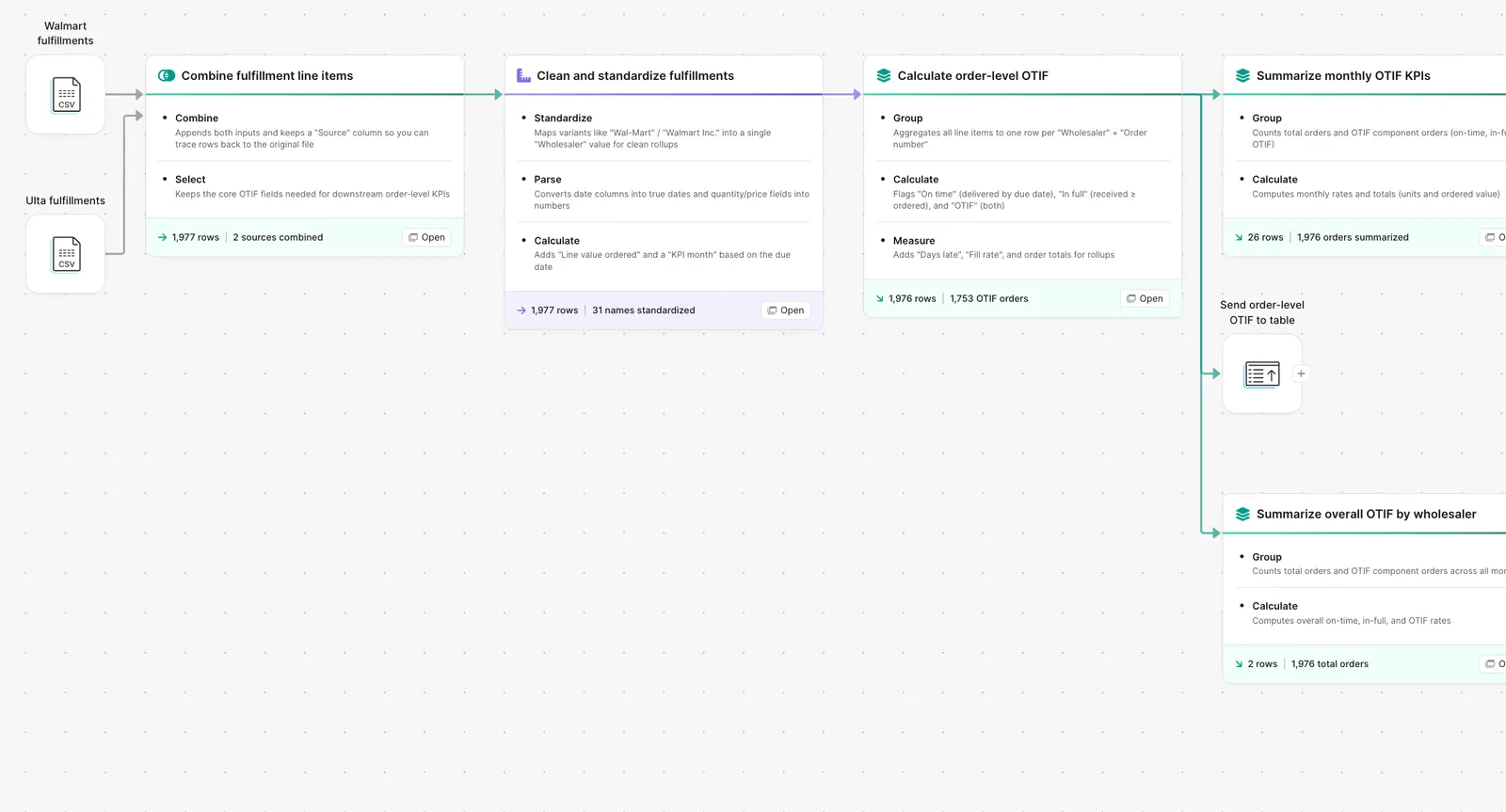Image resolution: width=1506 pixels, height=812 pixels.
Task: Open the Combine fulfillment line items step
Action: [x=427, y=237]
